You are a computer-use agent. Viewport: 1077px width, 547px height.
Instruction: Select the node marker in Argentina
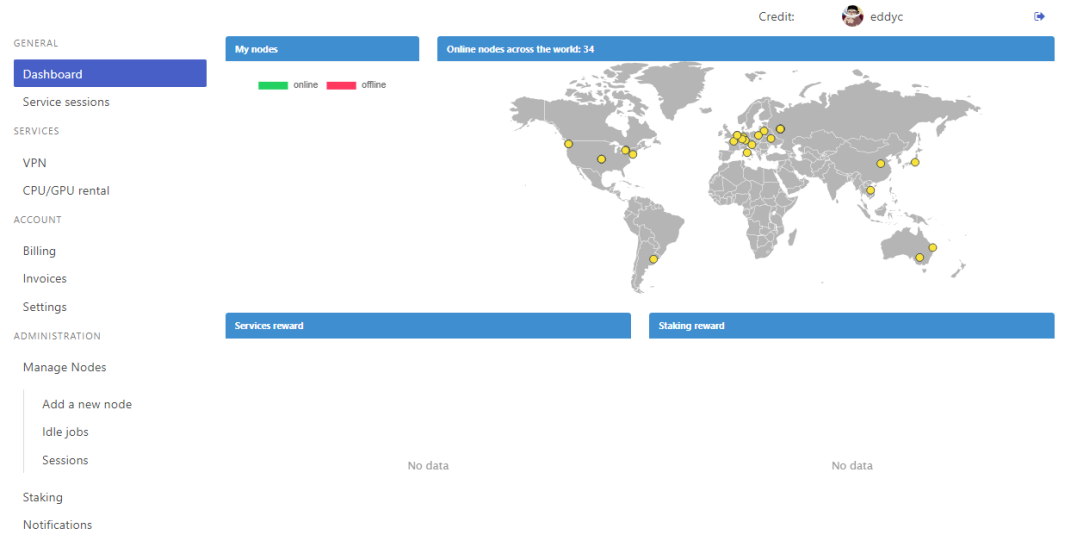[653, 259]
